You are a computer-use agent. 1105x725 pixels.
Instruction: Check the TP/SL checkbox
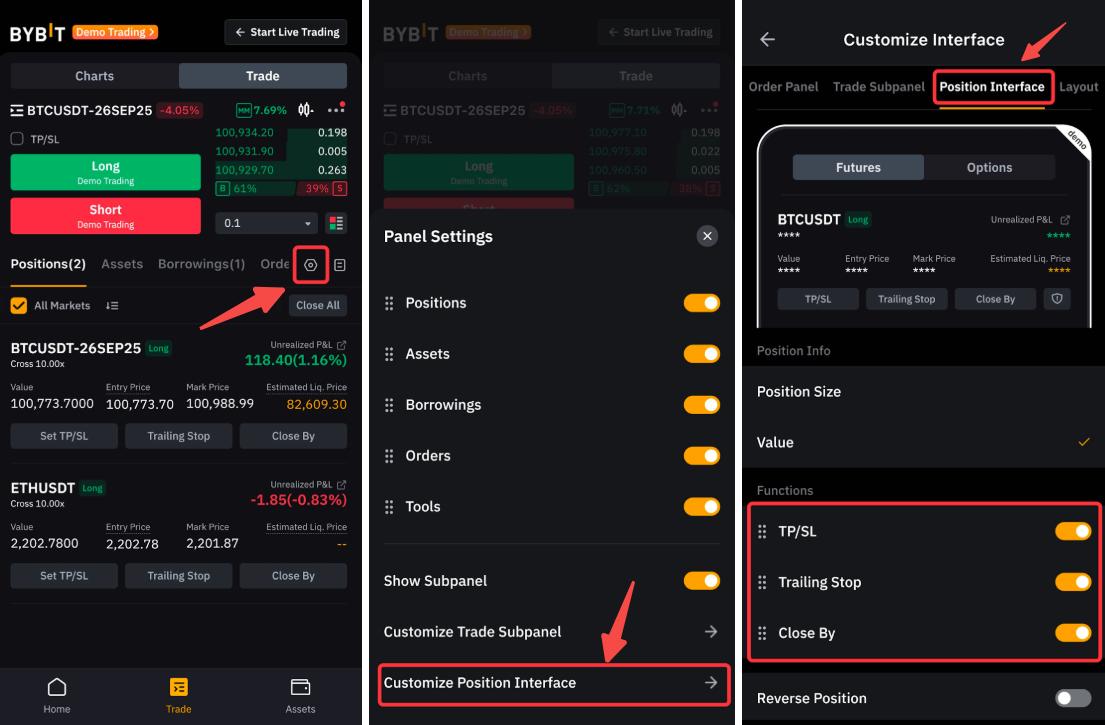pyautogui.click(x=17, y=139)
